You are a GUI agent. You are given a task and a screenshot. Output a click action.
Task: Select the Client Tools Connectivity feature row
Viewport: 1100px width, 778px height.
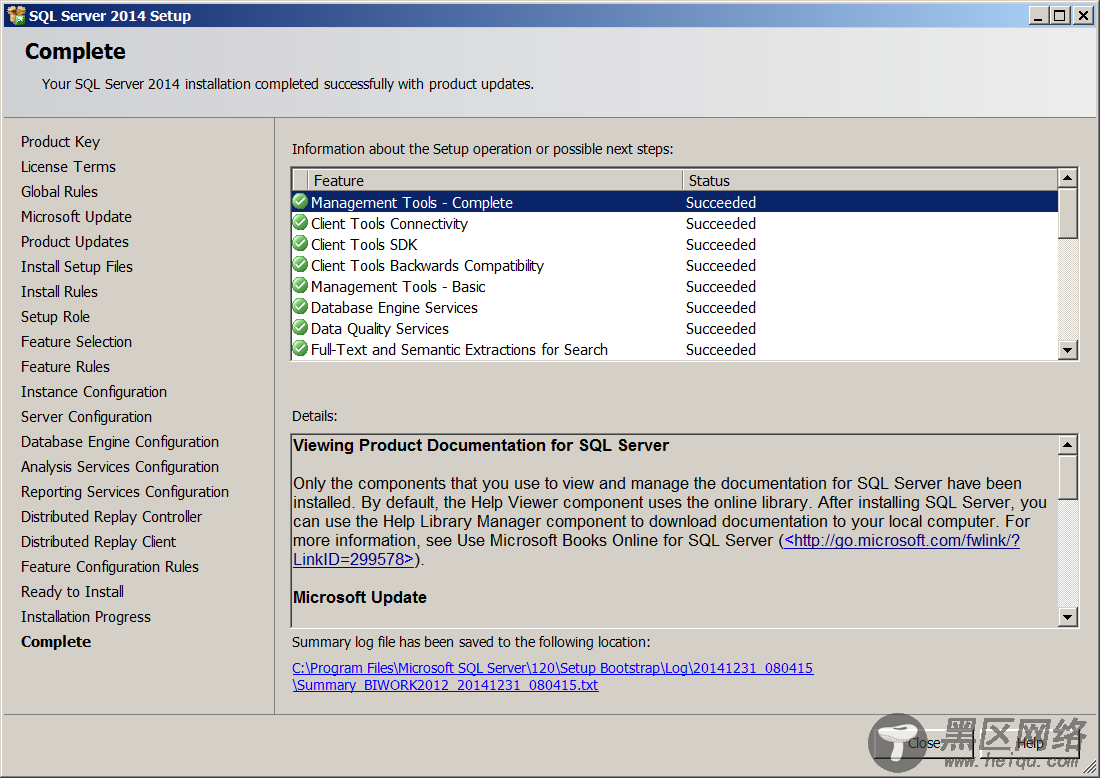click(x=675, y=223)
